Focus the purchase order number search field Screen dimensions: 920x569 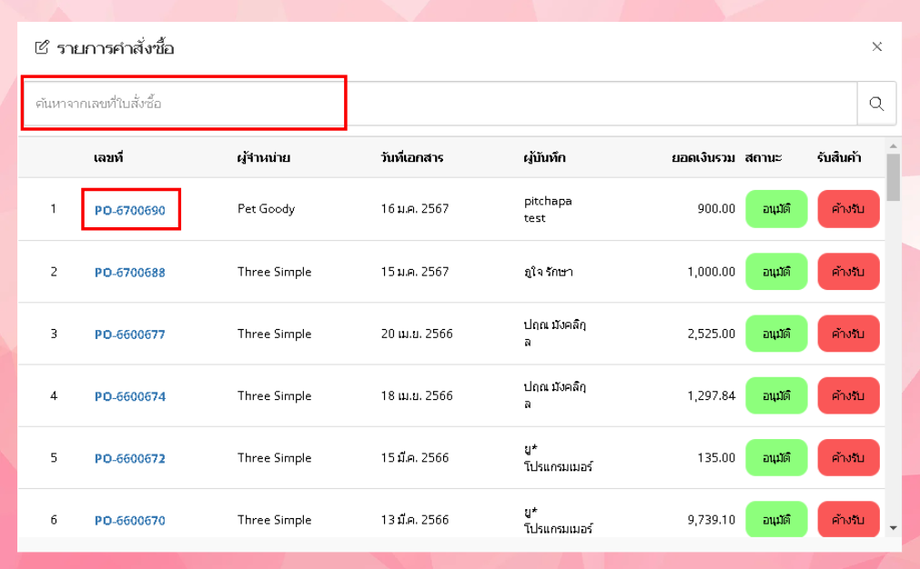[x=439, y=104]
